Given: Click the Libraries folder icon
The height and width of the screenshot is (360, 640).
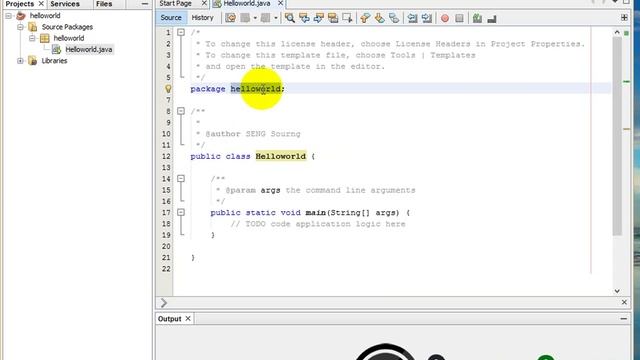Looking at the screenshot, I should coord(33,61).
